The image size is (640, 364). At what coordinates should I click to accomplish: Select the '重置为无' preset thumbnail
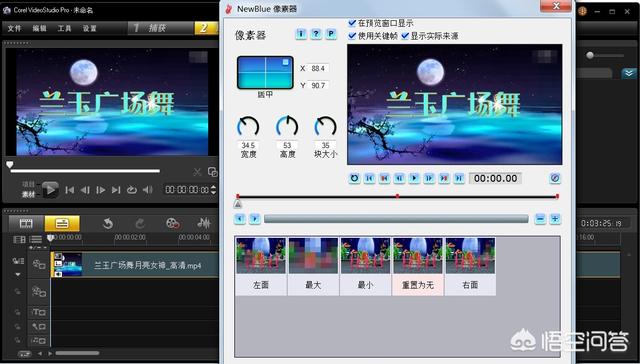(418, 266)
